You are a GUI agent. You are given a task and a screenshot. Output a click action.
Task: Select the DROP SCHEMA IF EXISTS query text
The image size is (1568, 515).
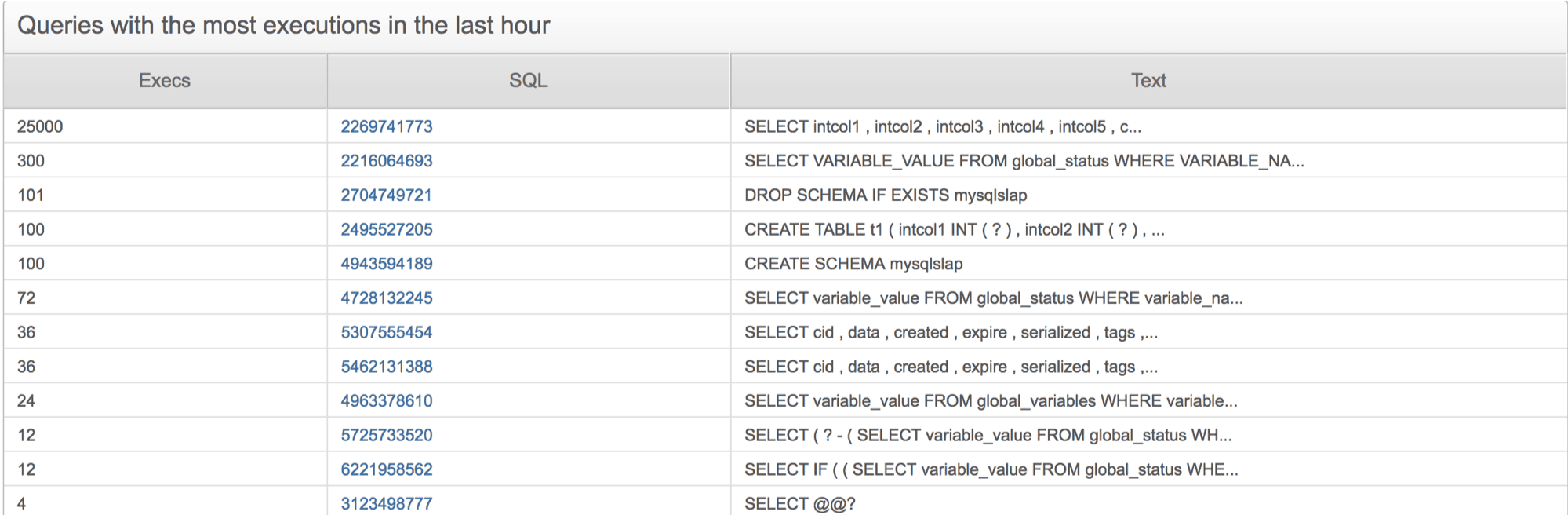pos(885,195)
